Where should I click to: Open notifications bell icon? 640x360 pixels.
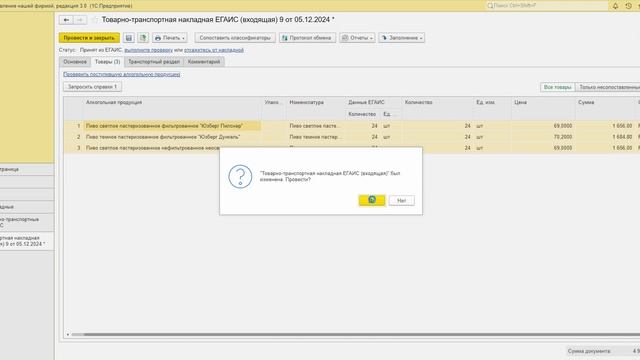point(615,6)
